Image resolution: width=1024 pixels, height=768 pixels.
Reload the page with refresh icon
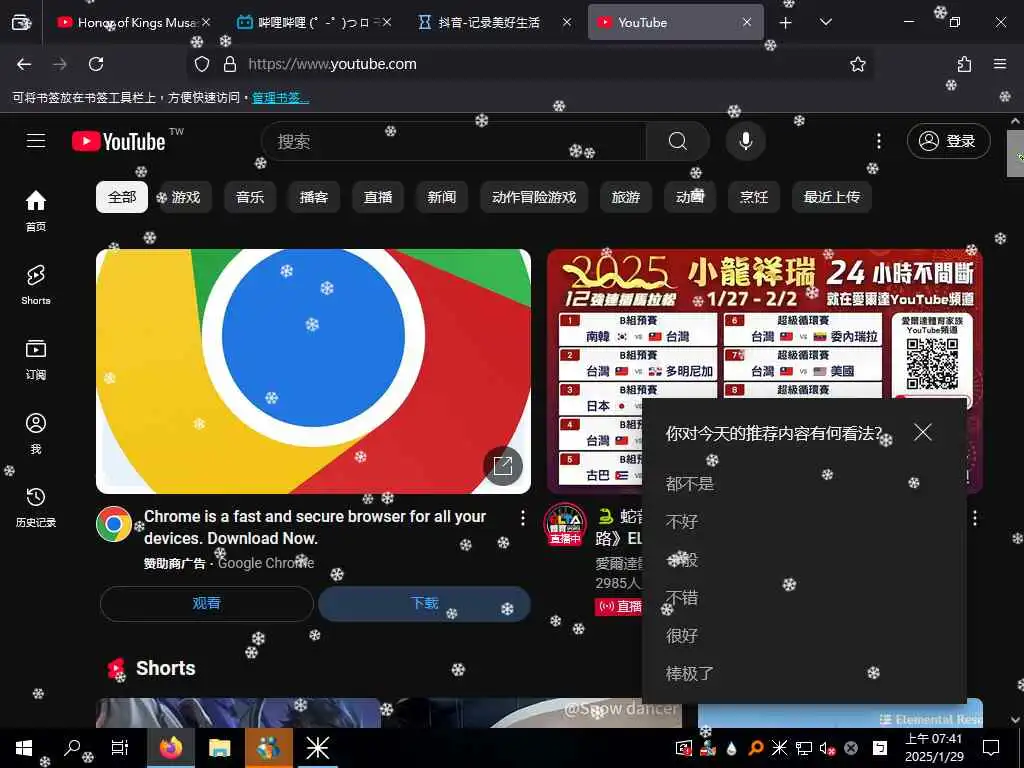click(x=96, y=64)
